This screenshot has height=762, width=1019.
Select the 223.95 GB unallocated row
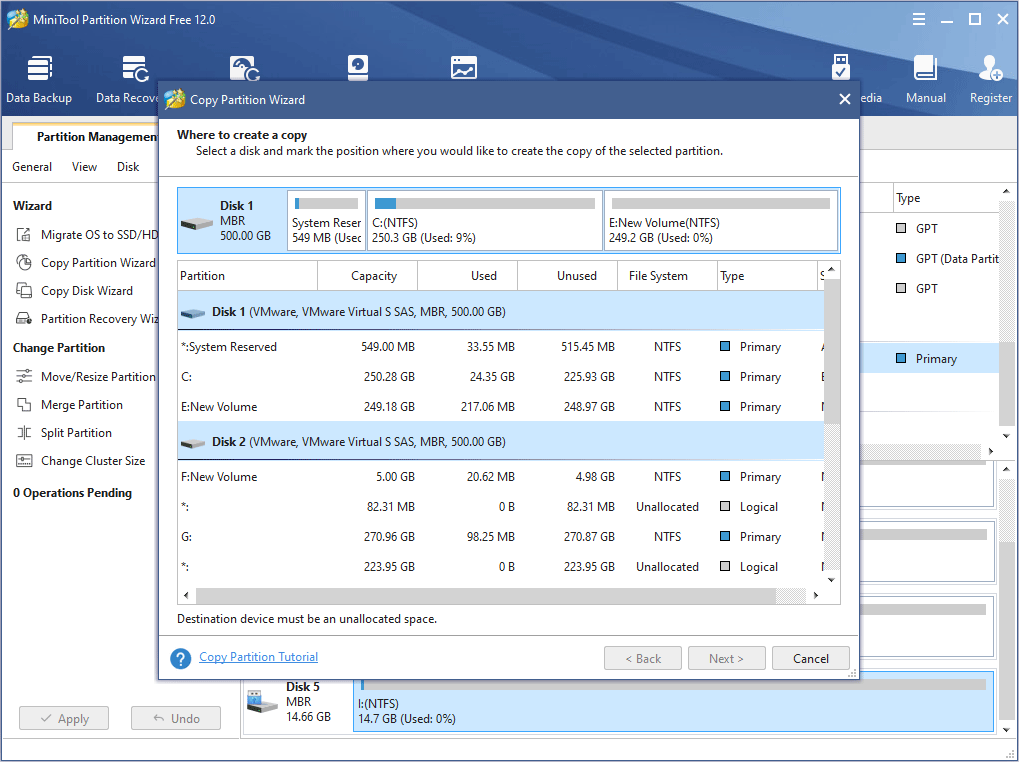(501, 566)
